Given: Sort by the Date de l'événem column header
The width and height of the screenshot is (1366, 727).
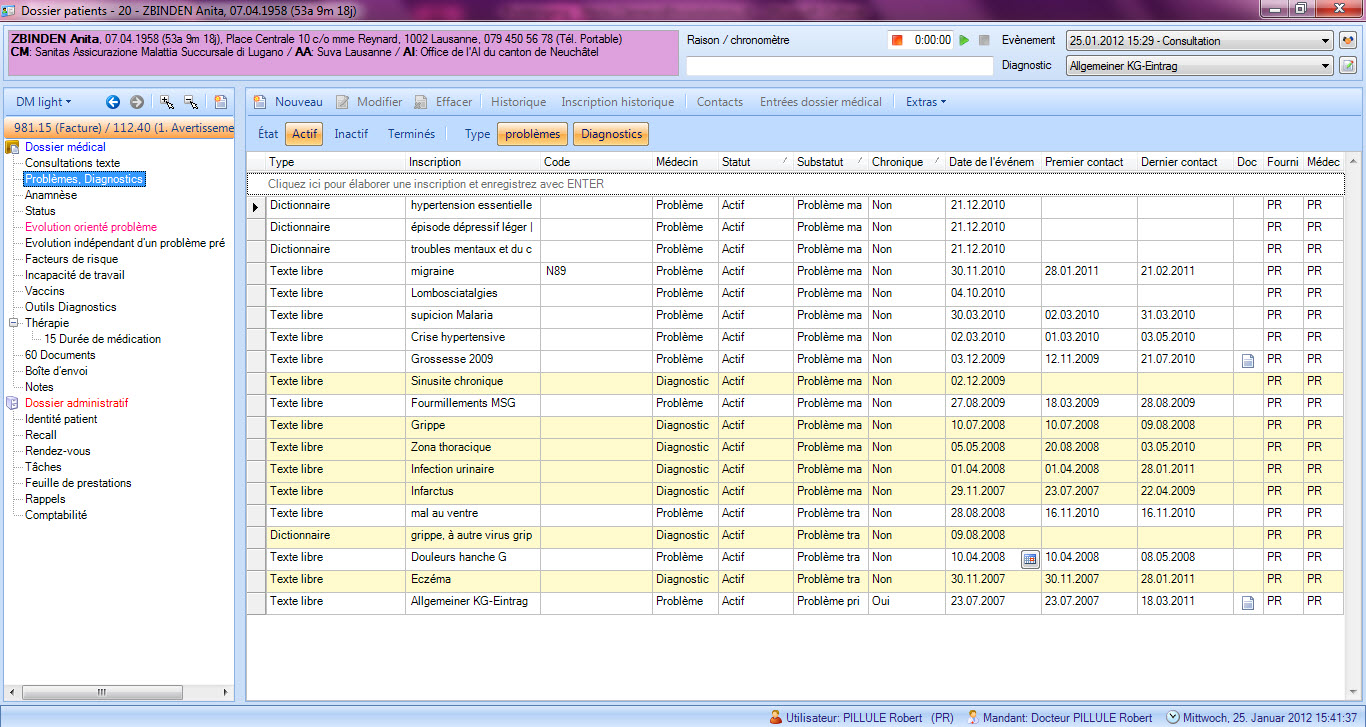Looking at the screenshot, I should [993, 162].
